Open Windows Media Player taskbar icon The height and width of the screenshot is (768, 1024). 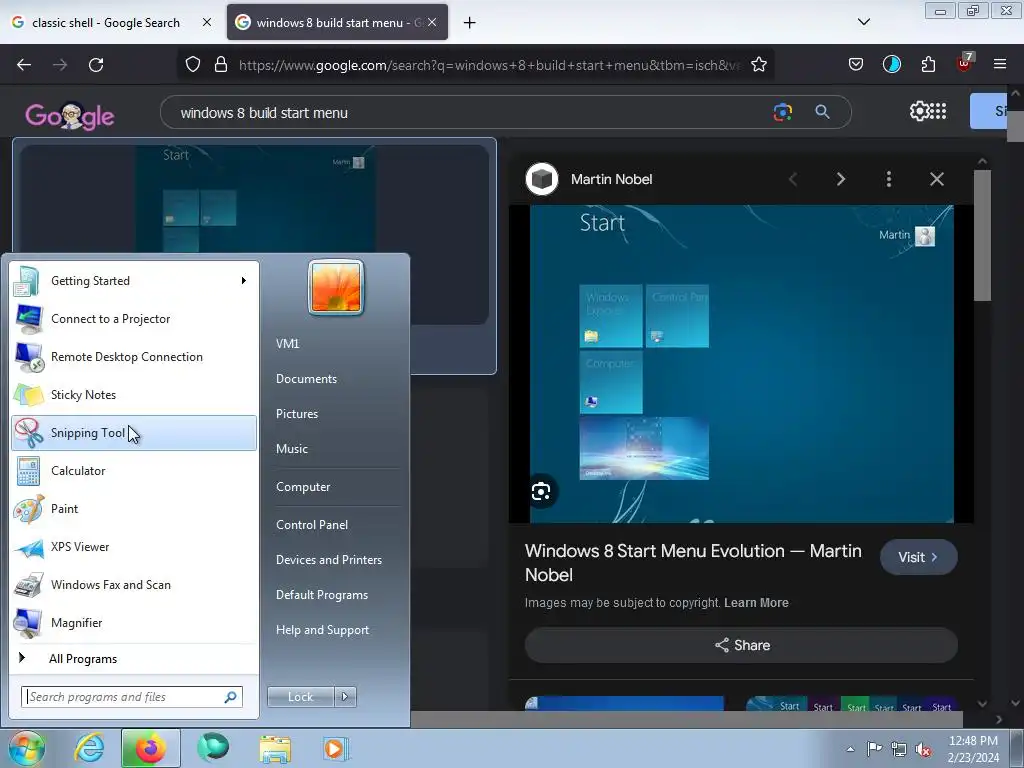point(336,748)
